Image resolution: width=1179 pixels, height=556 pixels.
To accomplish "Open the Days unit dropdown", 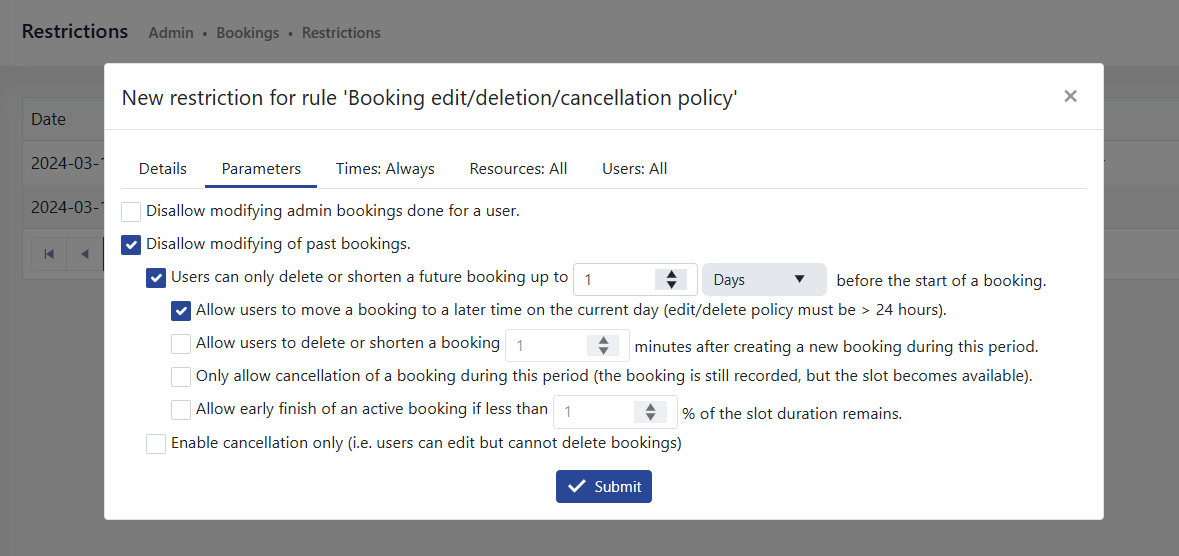I will point(764,280).
